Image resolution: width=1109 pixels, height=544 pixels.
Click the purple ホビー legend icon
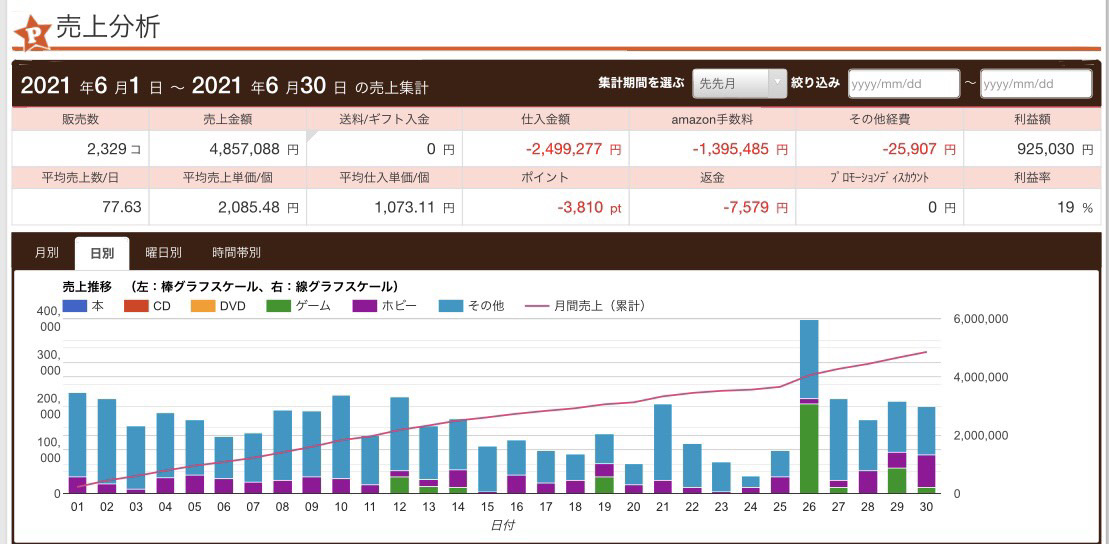coord(365,306)
